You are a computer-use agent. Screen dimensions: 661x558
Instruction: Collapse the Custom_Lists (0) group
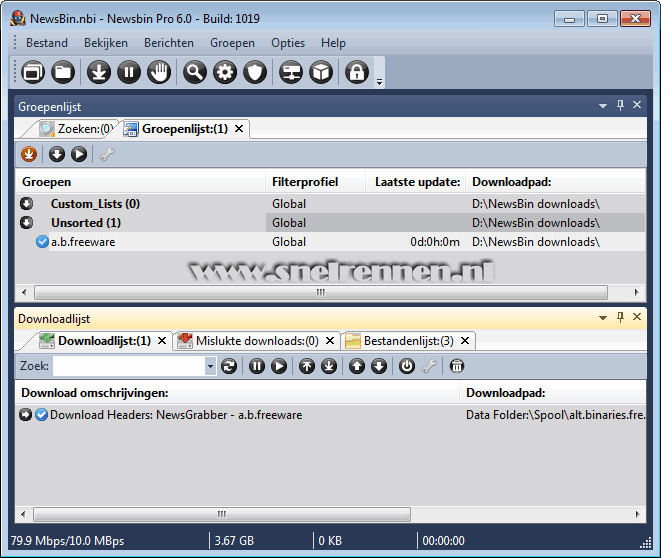[27, 204]
